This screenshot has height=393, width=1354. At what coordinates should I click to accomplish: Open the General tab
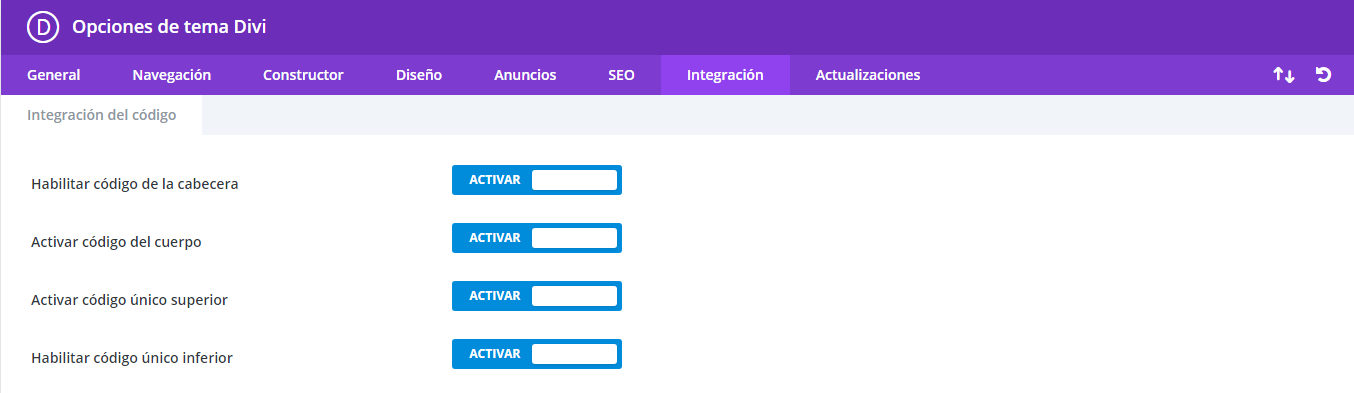[53, 75]
